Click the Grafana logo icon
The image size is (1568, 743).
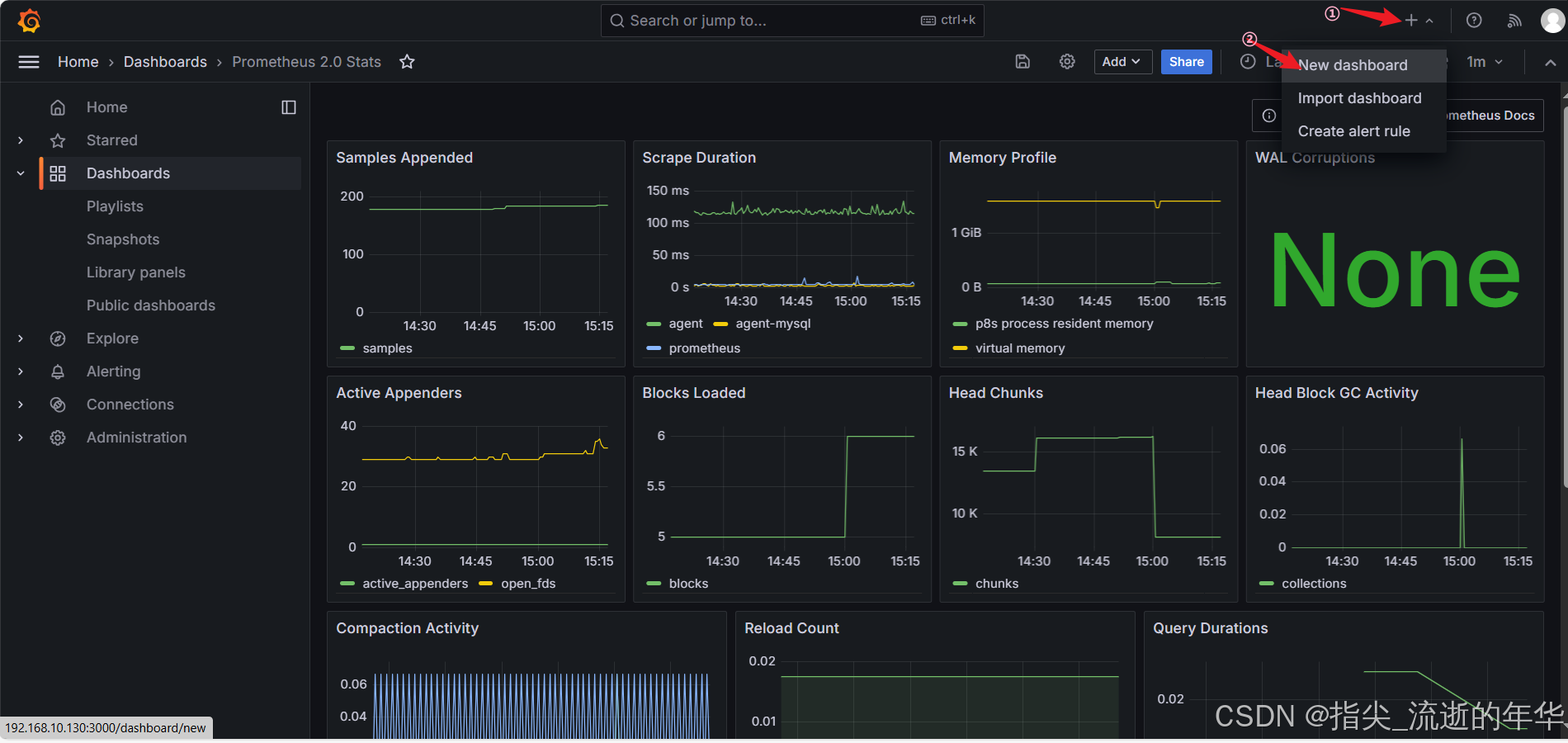tap(30, 21)
